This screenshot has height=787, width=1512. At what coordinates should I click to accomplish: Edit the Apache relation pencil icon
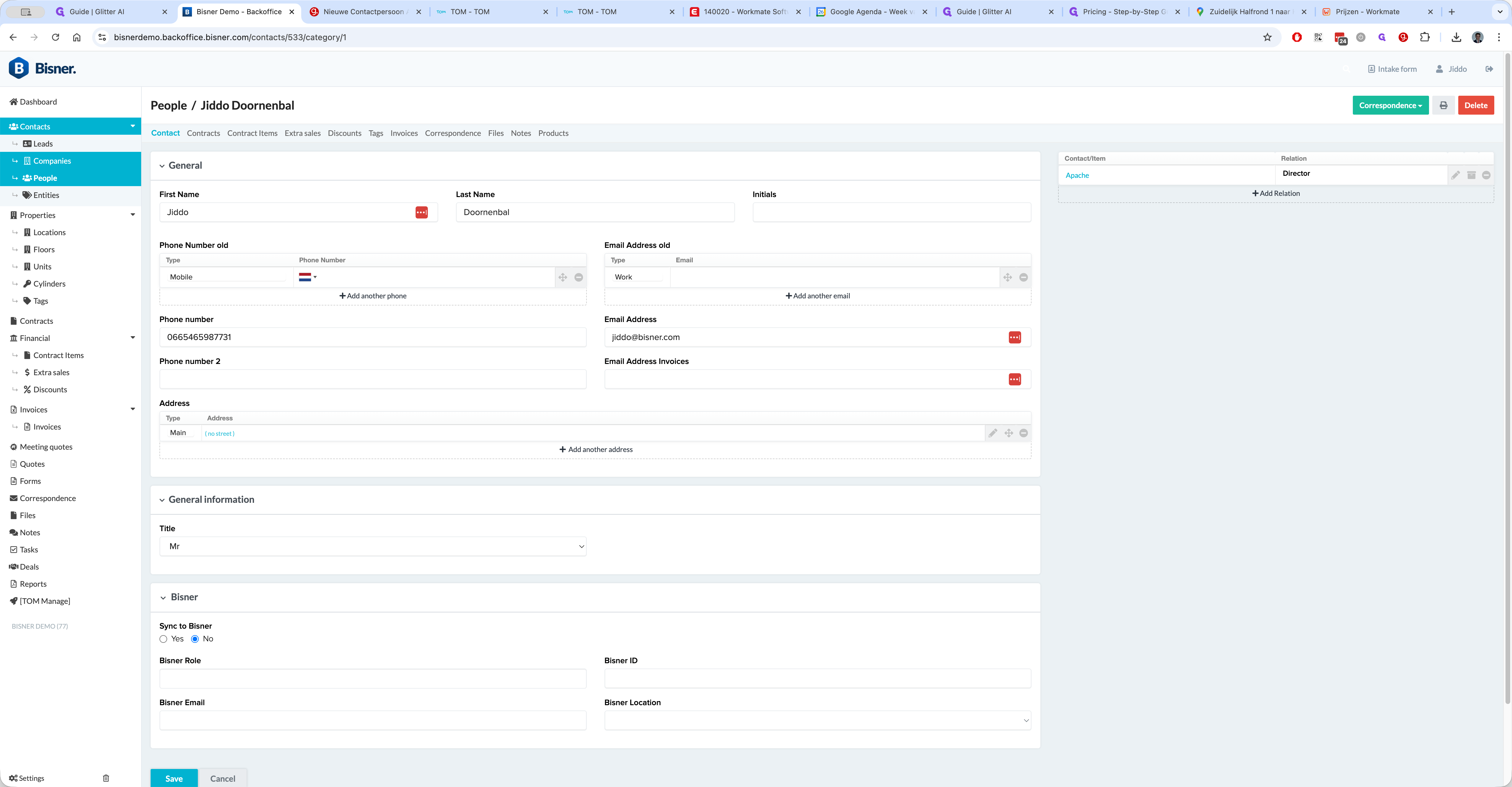point(1455,175)
